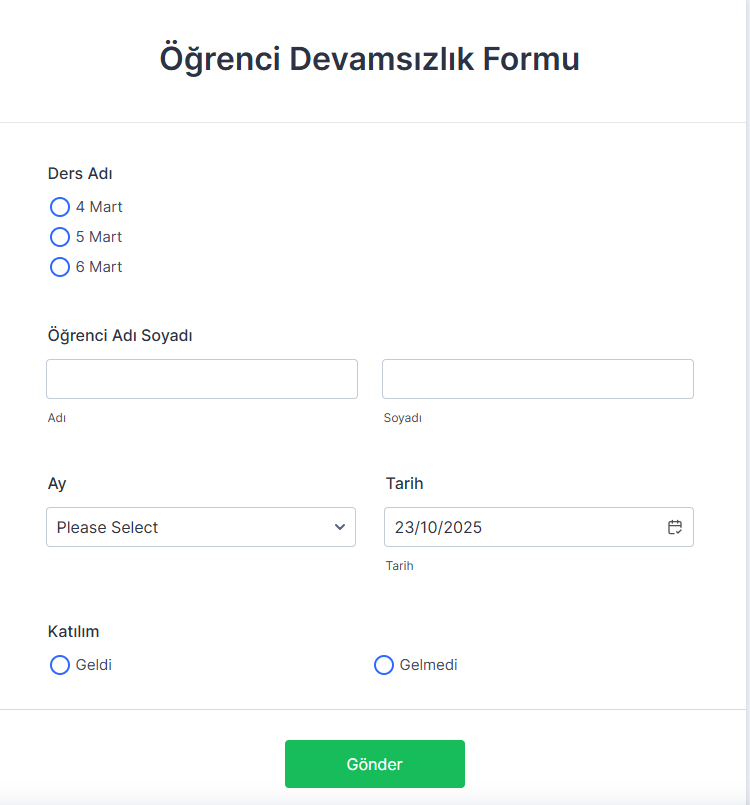This screenshot has height=805, width=750.
Task: Click the dropdown chevron on the Ay selector
Action: coord(340,527)
